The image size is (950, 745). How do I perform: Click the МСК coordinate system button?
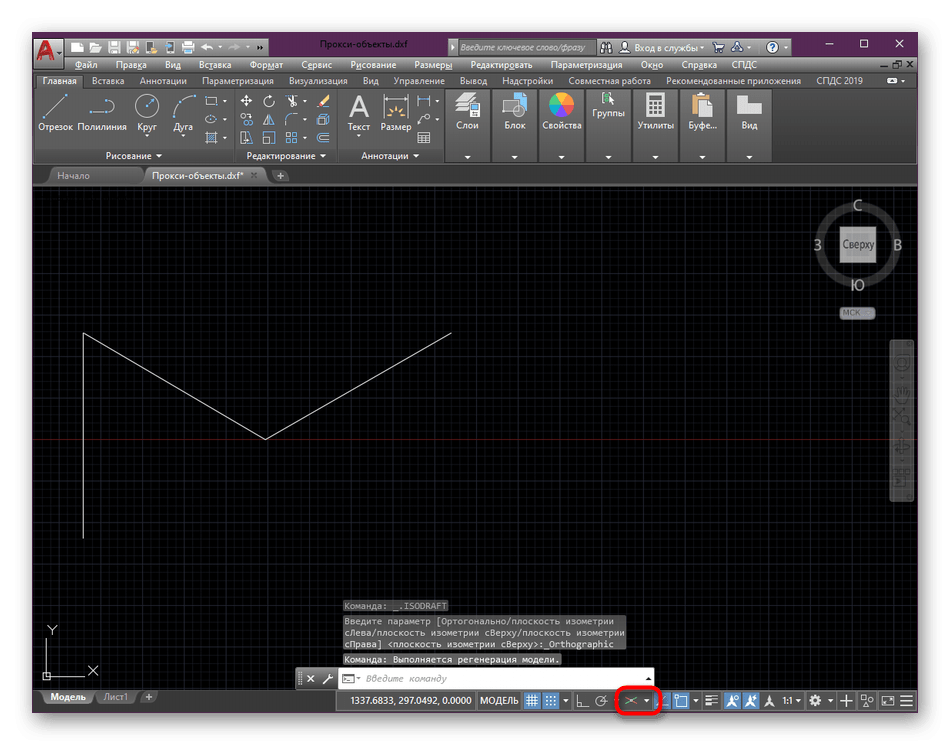point(857,313)
